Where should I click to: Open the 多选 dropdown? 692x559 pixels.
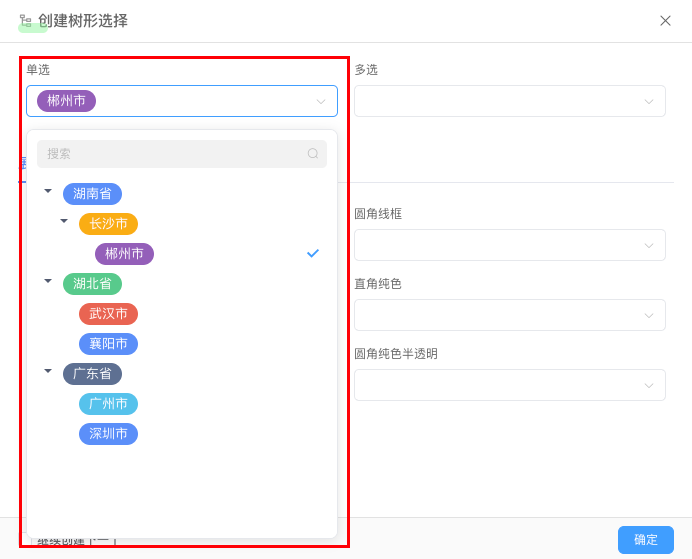click(509, 101)
